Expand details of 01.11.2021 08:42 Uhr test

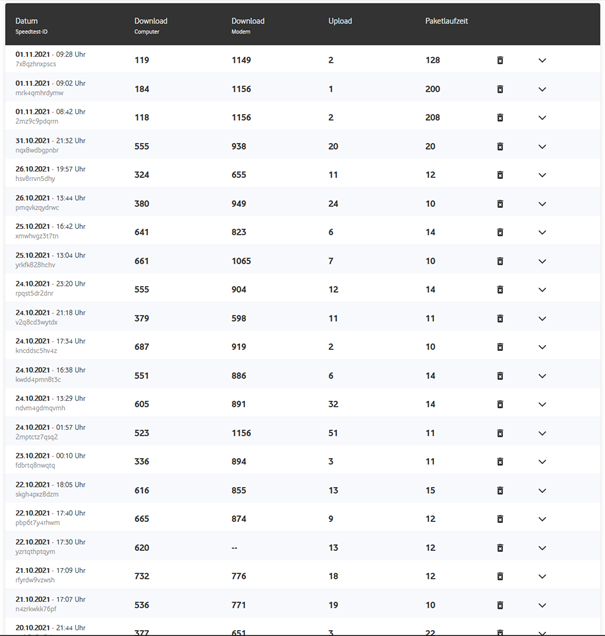[542, 118]
